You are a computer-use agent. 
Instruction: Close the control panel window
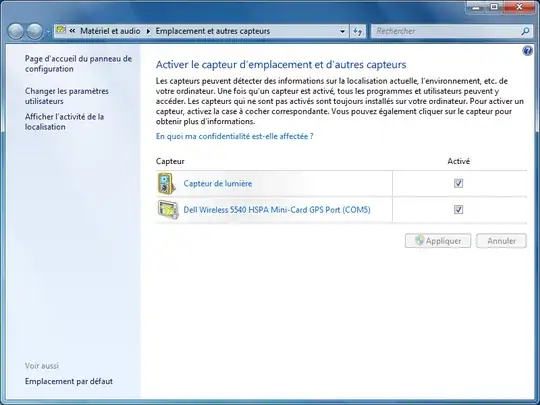(519, 7)
